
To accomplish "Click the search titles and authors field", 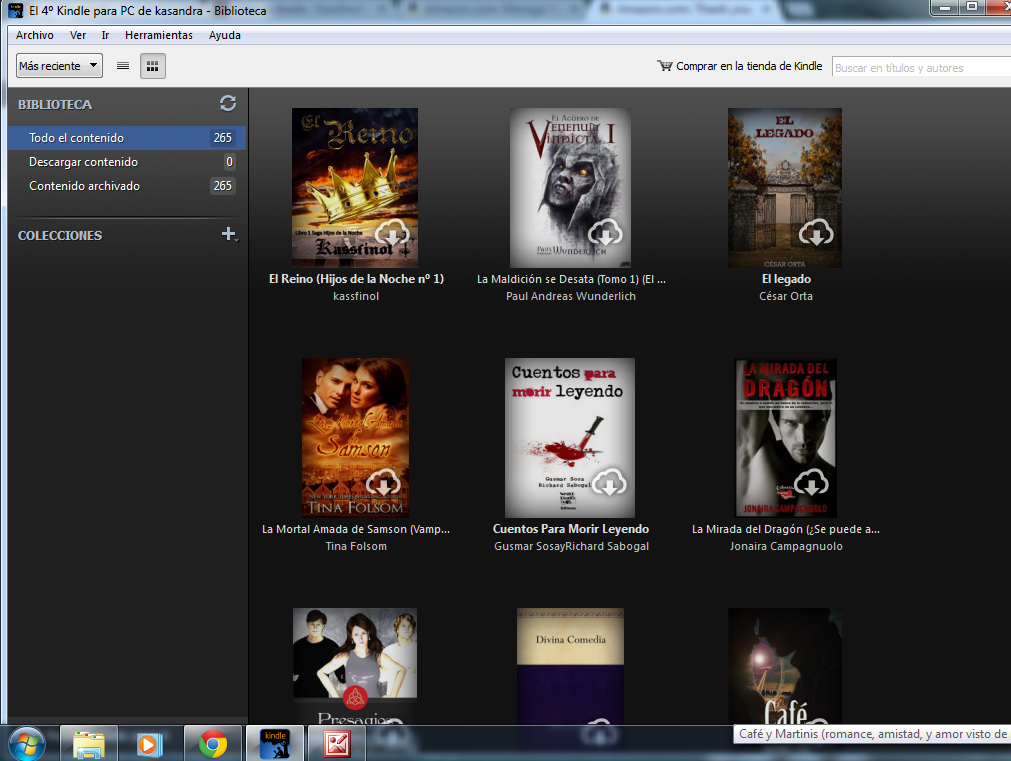I will click(921, 67).
